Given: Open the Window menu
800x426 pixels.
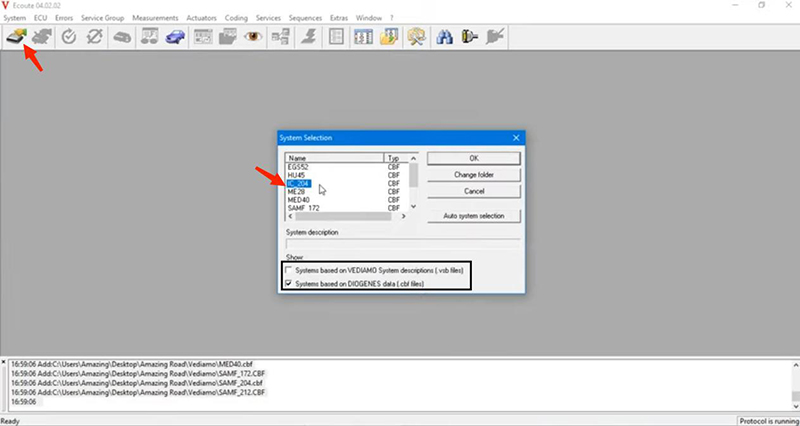Looking at the screenshot, I should point(369,18).
